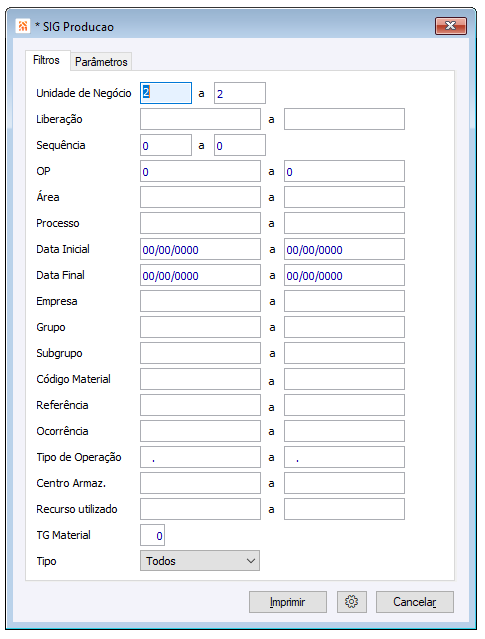The height and width of the screenshot is (639, 485).
Task: Focus the second Grupo field
Action: point(344,328)
